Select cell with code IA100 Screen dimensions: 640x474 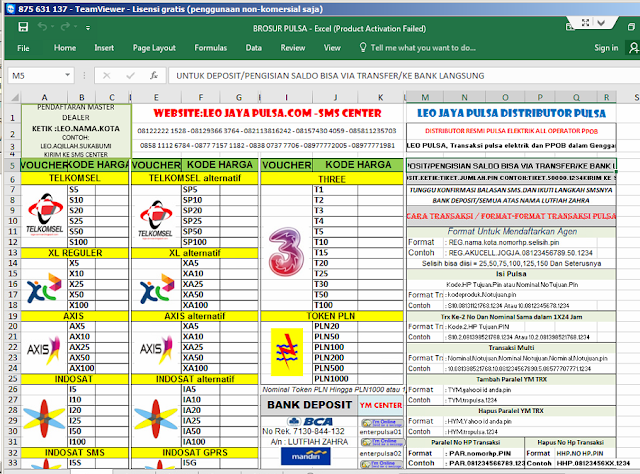pyautogui.click(x=200, y=442)
